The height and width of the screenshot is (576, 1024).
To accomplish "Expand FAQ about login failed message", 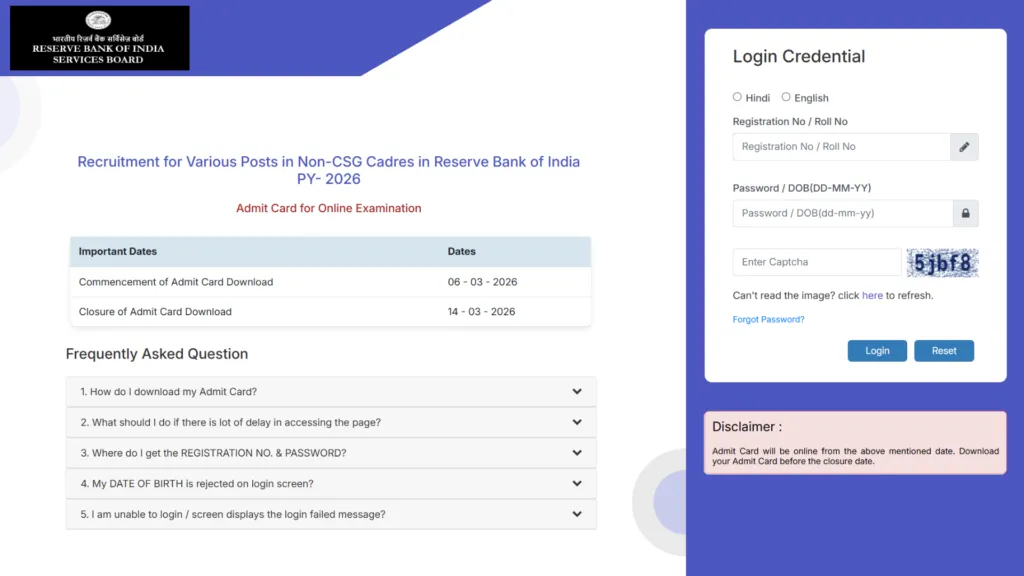I will pos(330,514).
